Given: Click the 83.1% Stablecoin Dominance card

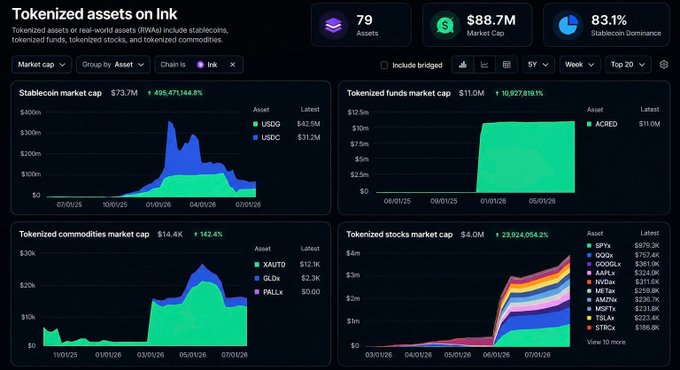Looking at the screenshot, I should click(606, 25).
